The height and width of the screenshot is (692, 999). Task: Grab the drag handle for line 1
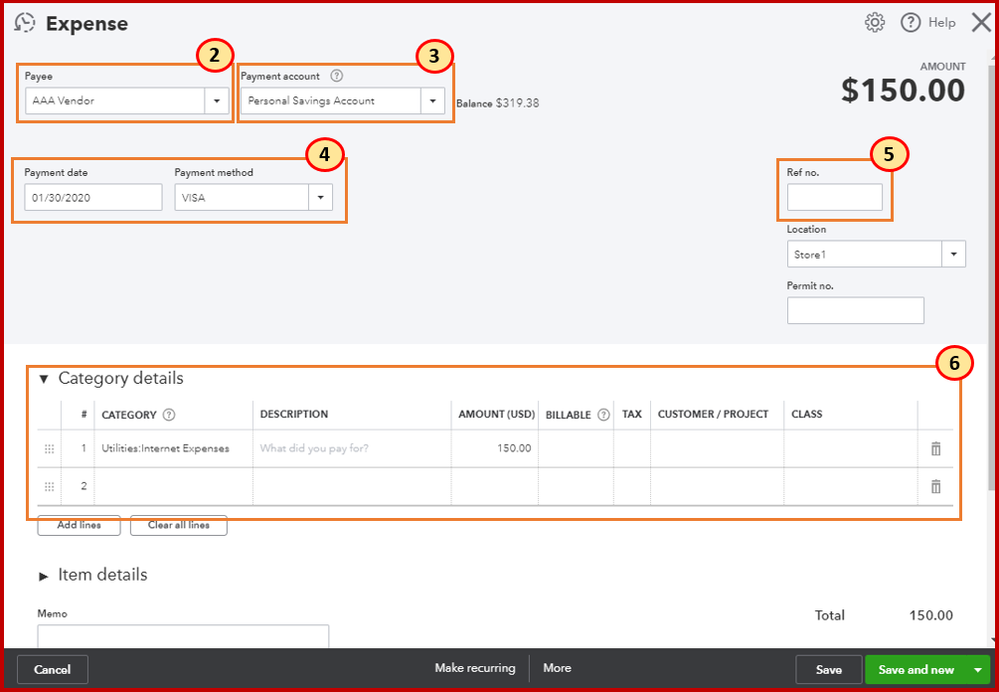coord(49,449)
